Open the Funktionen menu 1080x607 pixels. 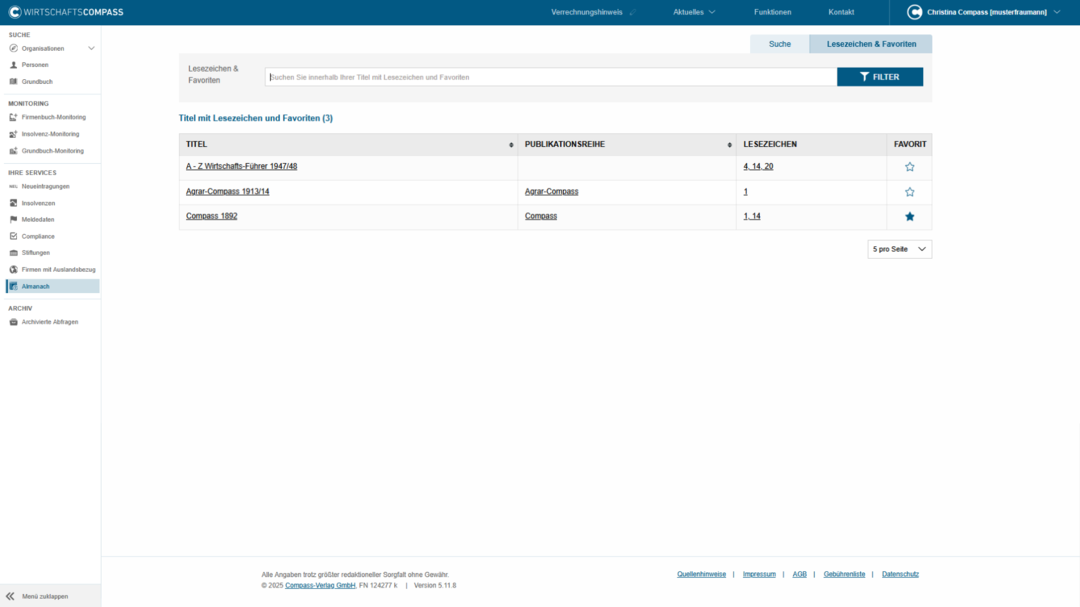pos(772,12)
